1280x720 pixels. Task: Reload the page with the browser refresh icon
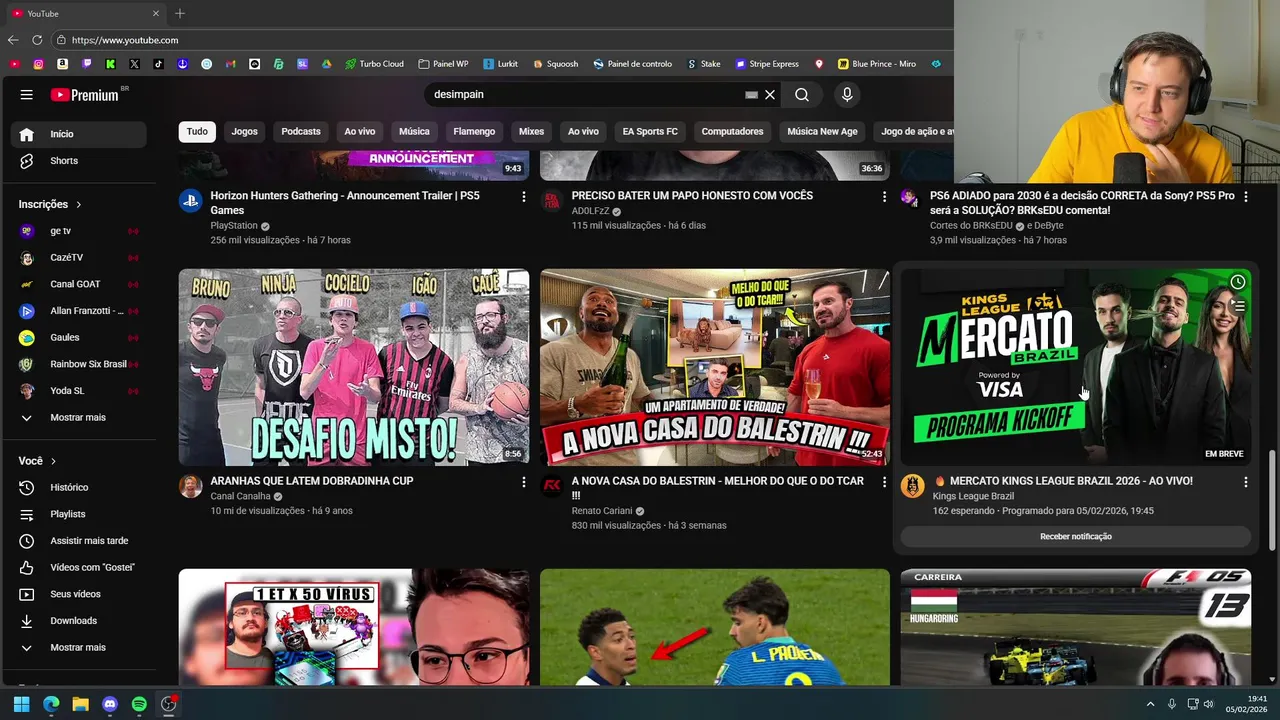point(37,40)
